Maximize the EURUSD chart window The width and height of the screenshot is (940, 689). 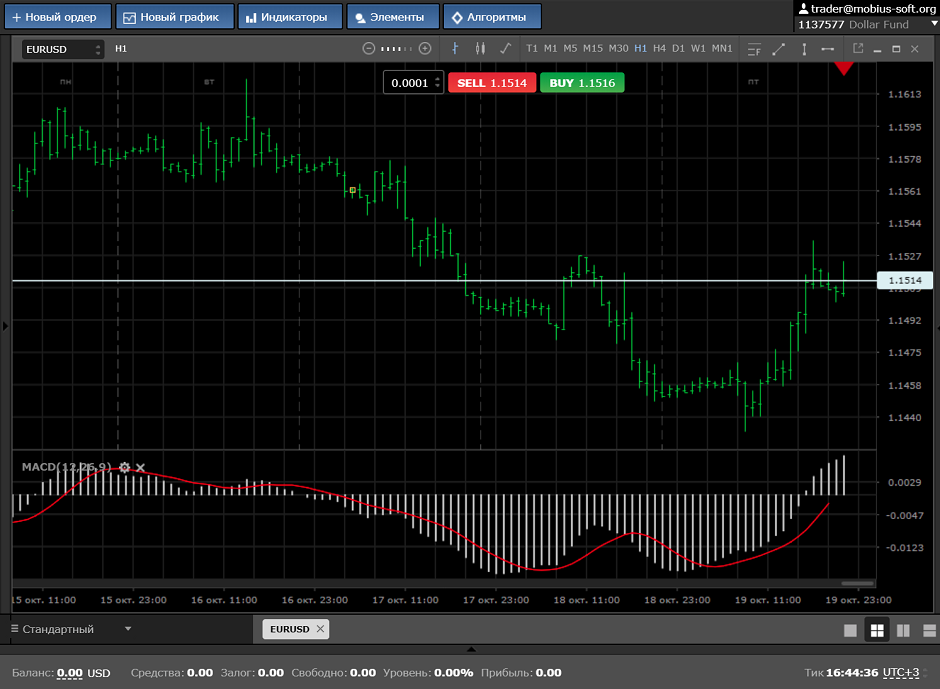point(896,49)
